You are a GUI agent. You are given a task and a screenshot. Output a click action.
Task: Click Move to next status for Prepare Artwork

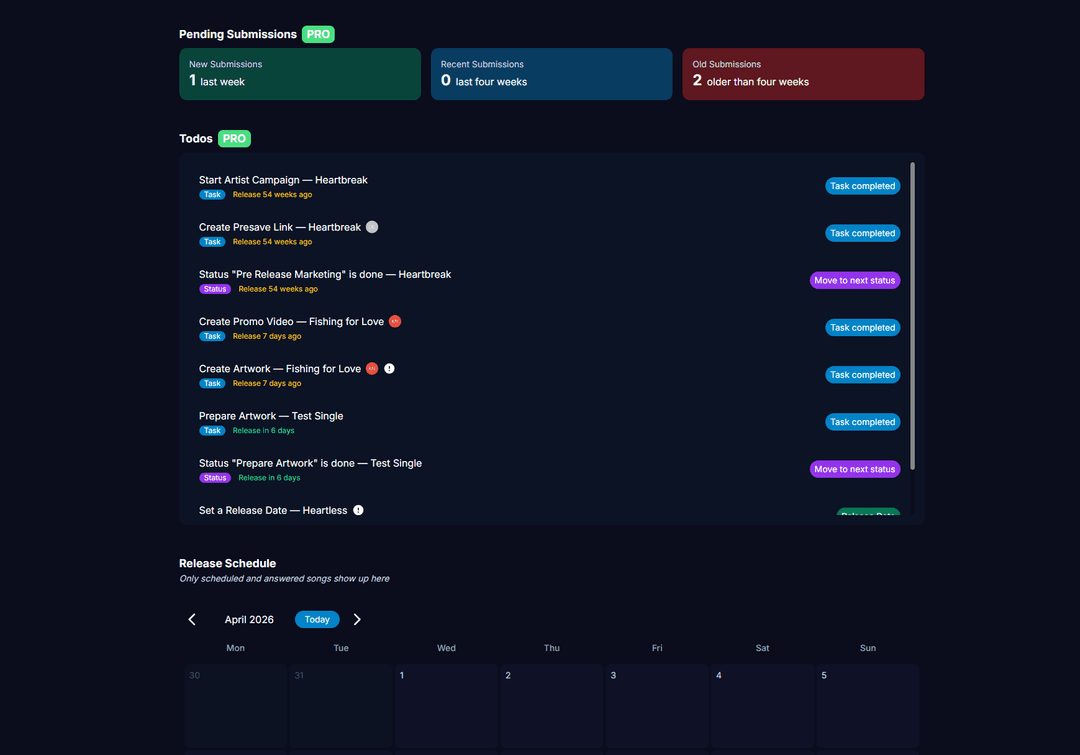pyautogui.click(x=855, y=468)
